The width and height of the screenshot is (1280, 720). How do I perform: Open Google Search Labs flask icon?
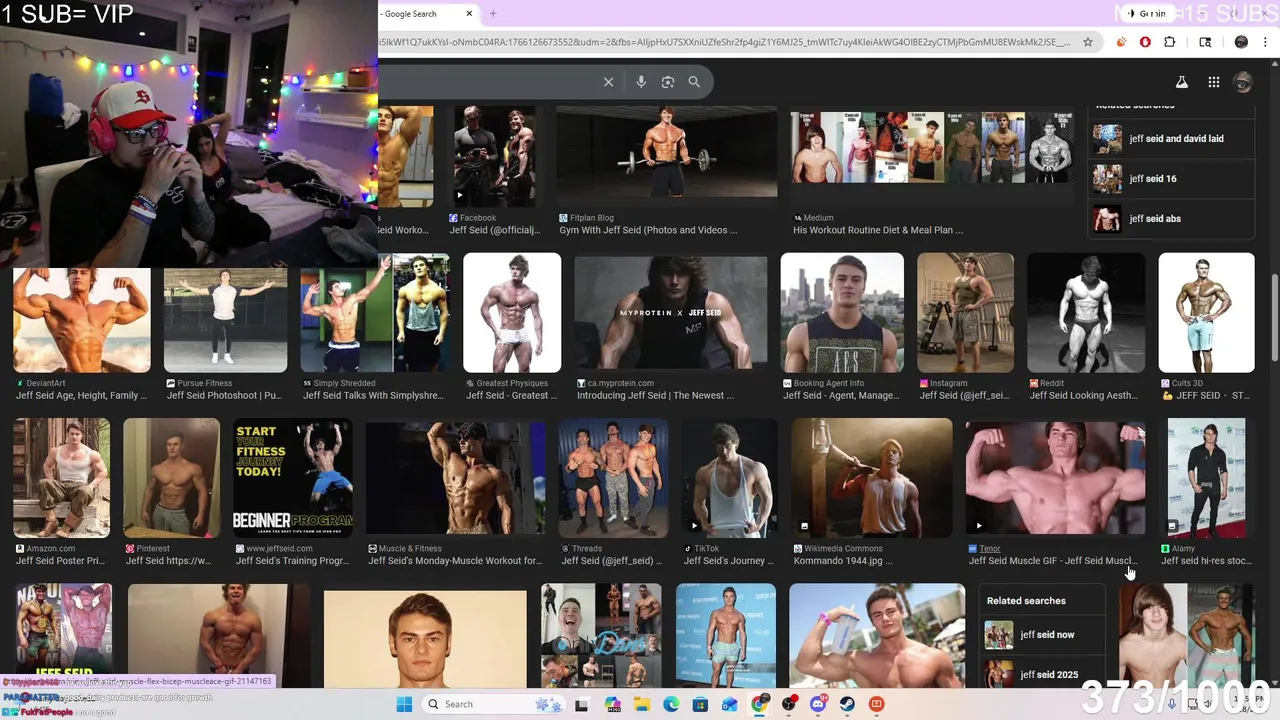[1181, 83]
